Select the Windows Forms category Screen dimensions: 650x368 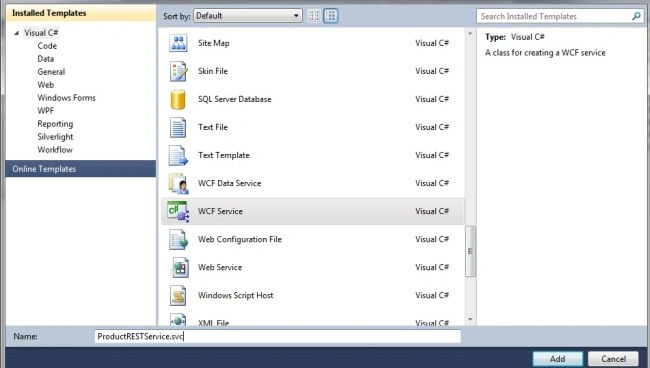[x=66, y=98]
